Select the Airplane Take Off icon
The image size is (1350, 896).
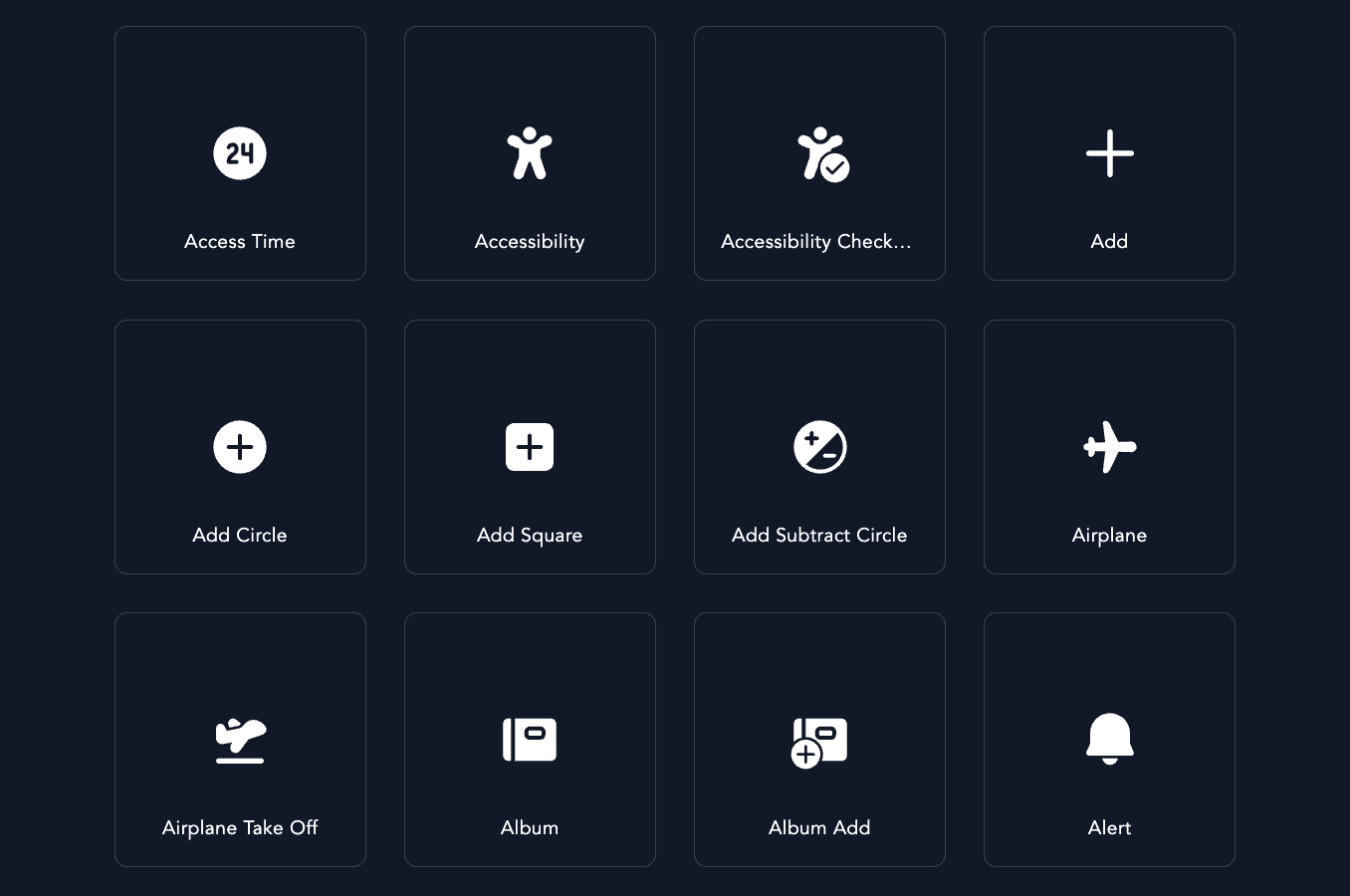pyautogui.click(x=240, y=740)
